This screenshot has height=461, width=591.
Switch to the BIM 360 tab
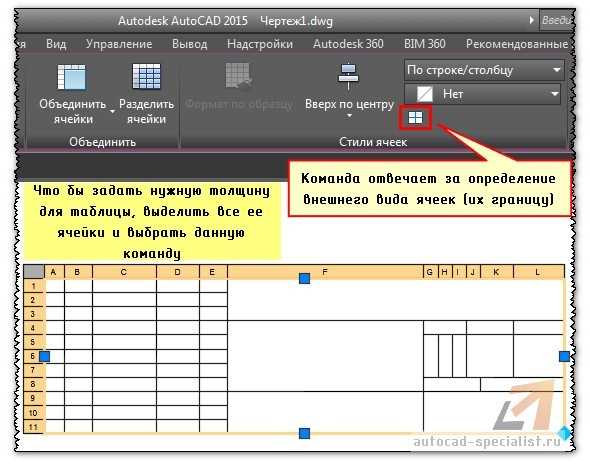coord(424,44)
